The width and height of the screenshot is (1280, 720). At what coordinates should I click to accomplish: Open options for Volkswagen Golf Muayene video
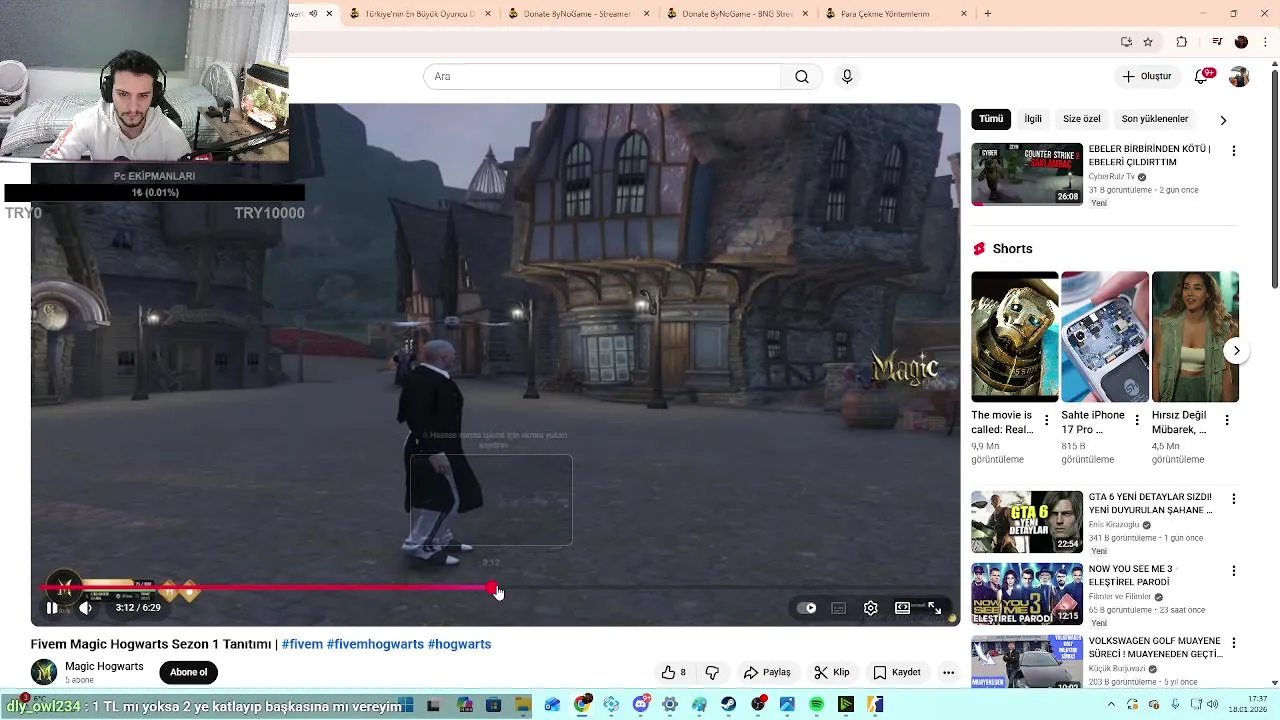tap(1233, 642)
